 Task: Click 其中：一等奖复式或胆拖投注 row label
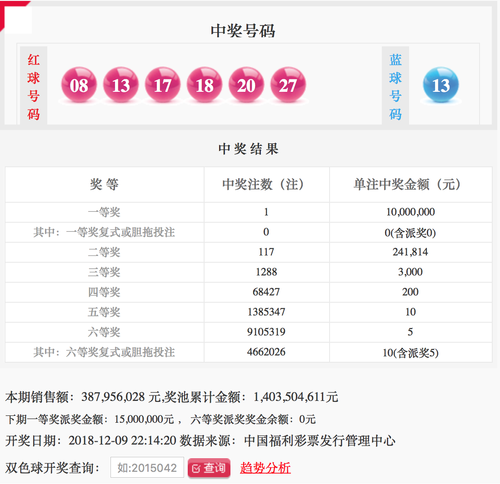point(104,232)
